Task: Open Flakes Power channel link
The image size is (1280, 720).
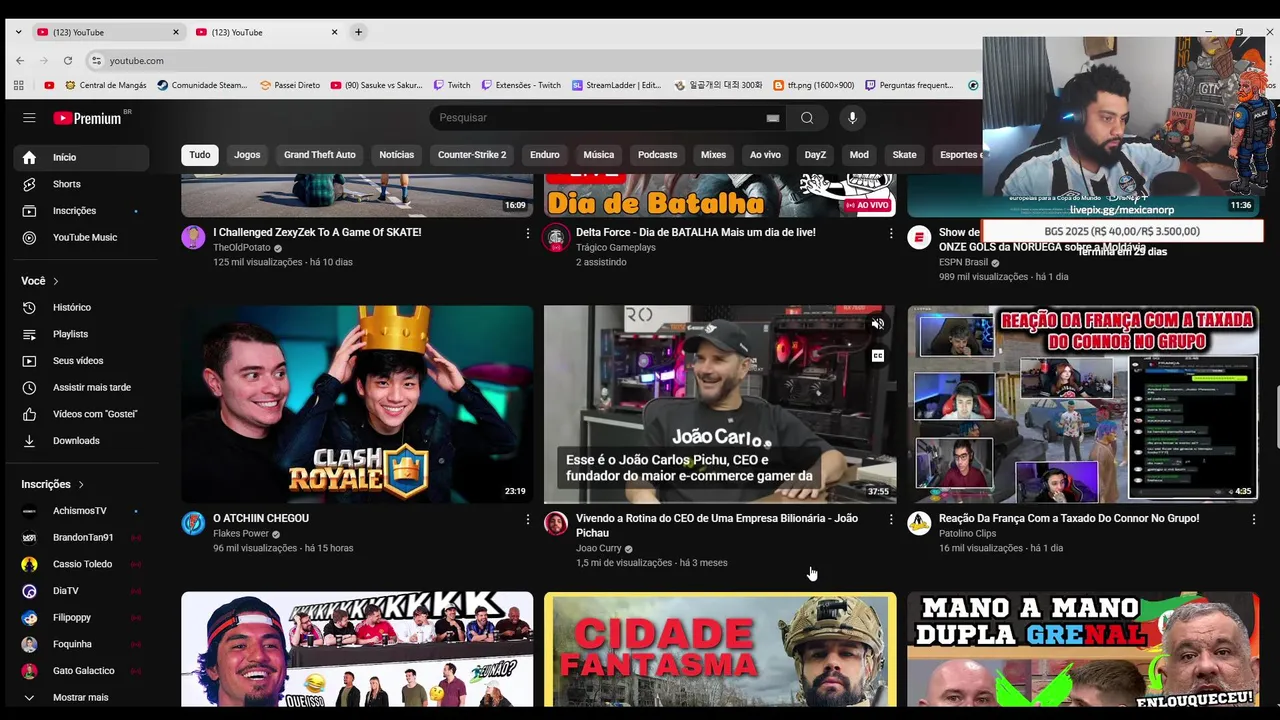Action: click(241, 534)
